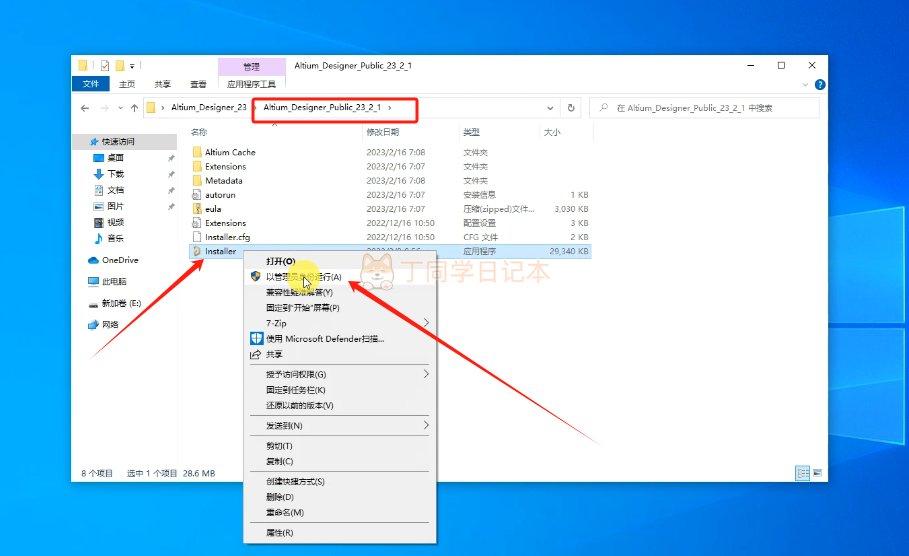Open 下载 in the navigation pane
This screenshot has width=909, height=556.
coord(115,174)
